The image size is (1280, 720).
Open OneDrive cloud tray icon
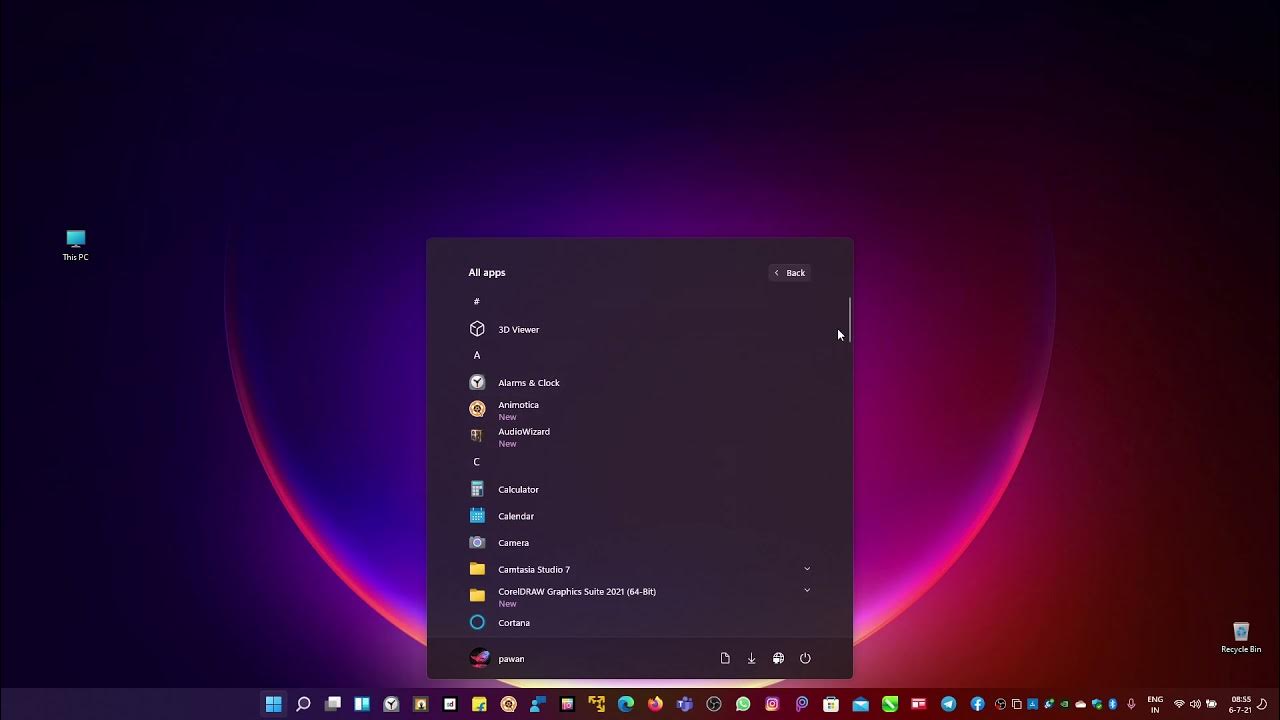[x=1080, y=704]
